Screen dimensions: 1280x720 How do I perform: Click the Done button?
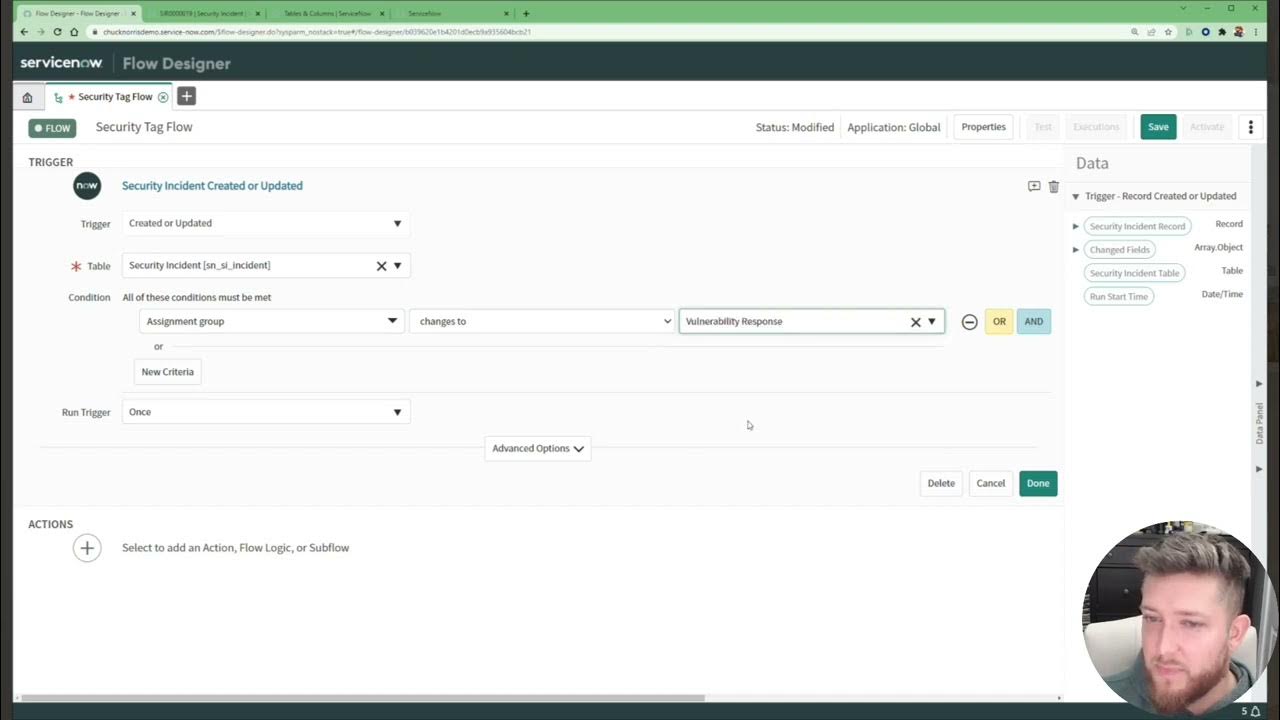click(1038, 484)
